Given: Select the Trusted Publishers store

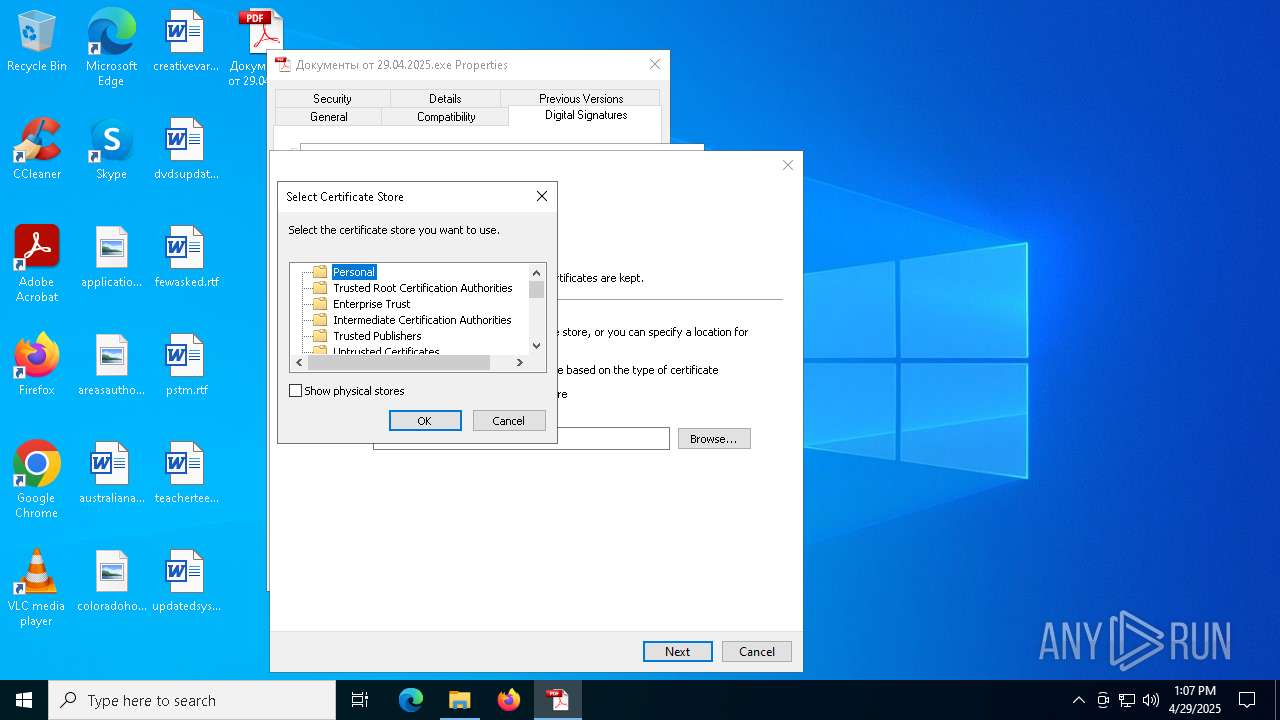Looking at the screenshot, I should click(x=377, y=336).
